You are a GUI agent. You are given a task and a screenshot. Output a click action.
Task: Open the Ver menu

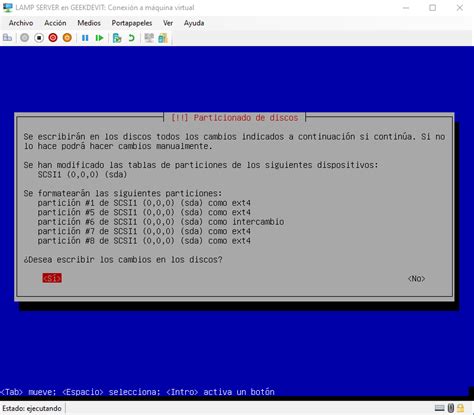(168, 23)
